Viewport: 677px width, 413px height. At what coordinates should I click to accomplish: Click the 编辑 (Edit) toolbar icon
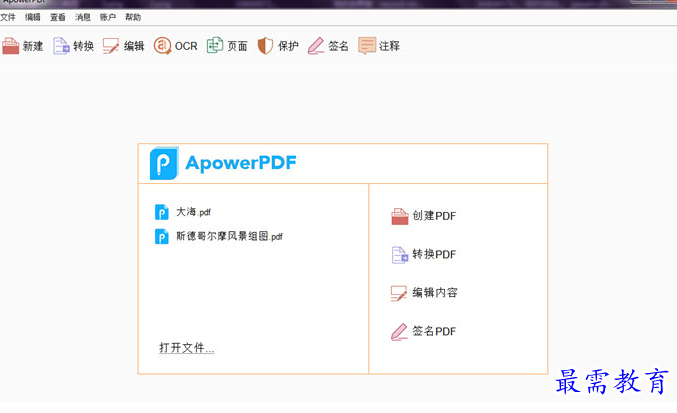[111, 46]
